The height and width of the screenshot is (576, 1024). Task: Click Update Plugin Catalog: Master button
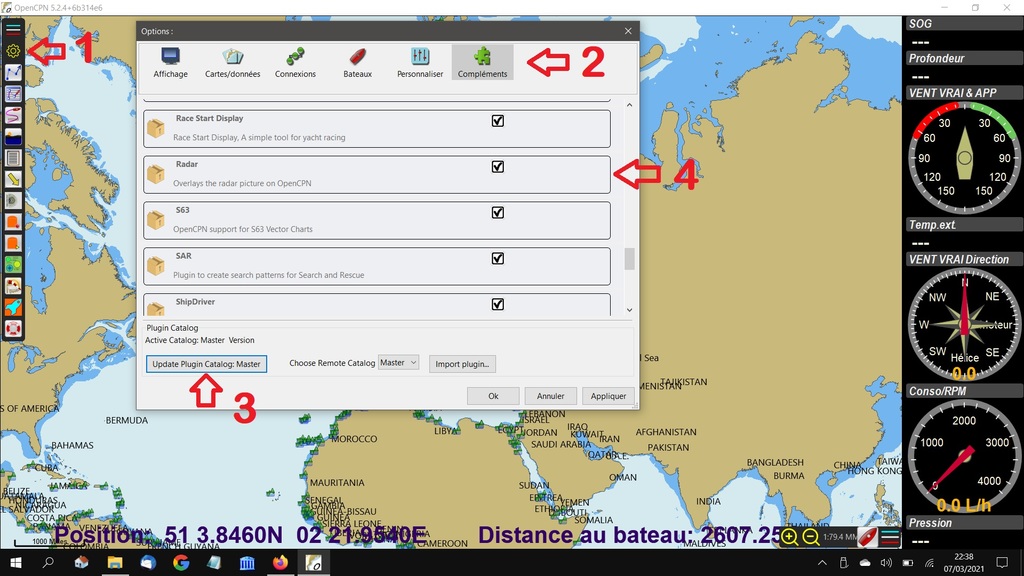[x=206, y=364]
